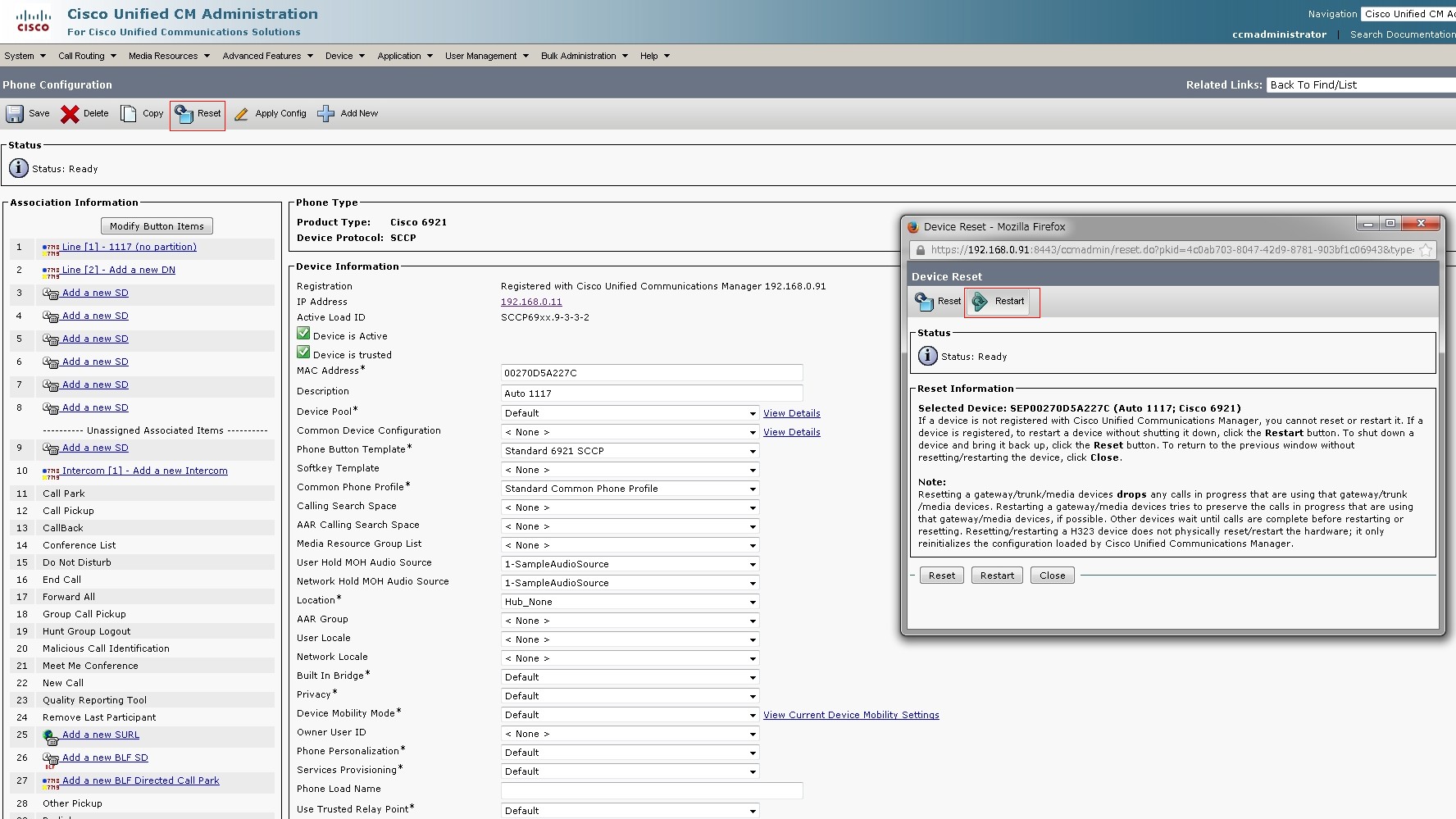Open the Media Resources menu

169,56
